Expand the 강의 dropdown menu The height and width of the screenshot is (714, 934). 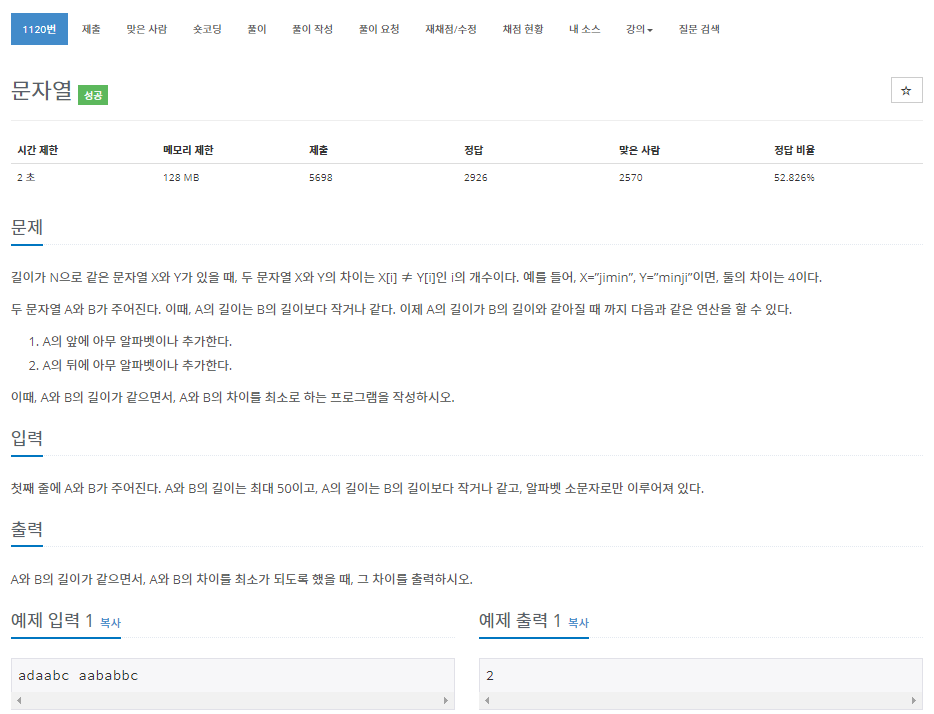click(639, 29)
